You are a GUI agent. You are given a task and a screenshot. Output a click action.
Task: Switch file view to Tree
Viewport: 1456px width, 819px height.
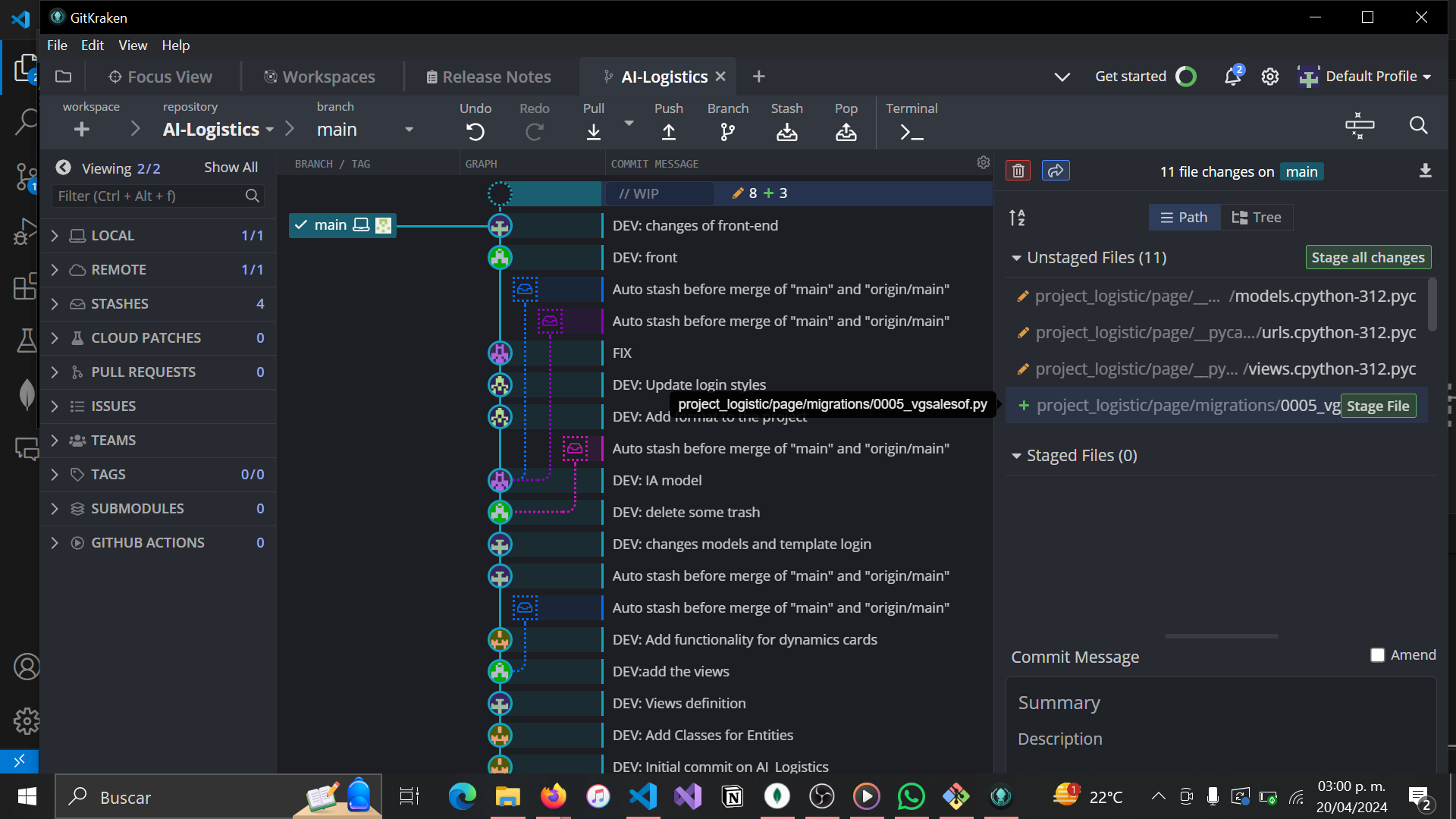(1257, 218)
